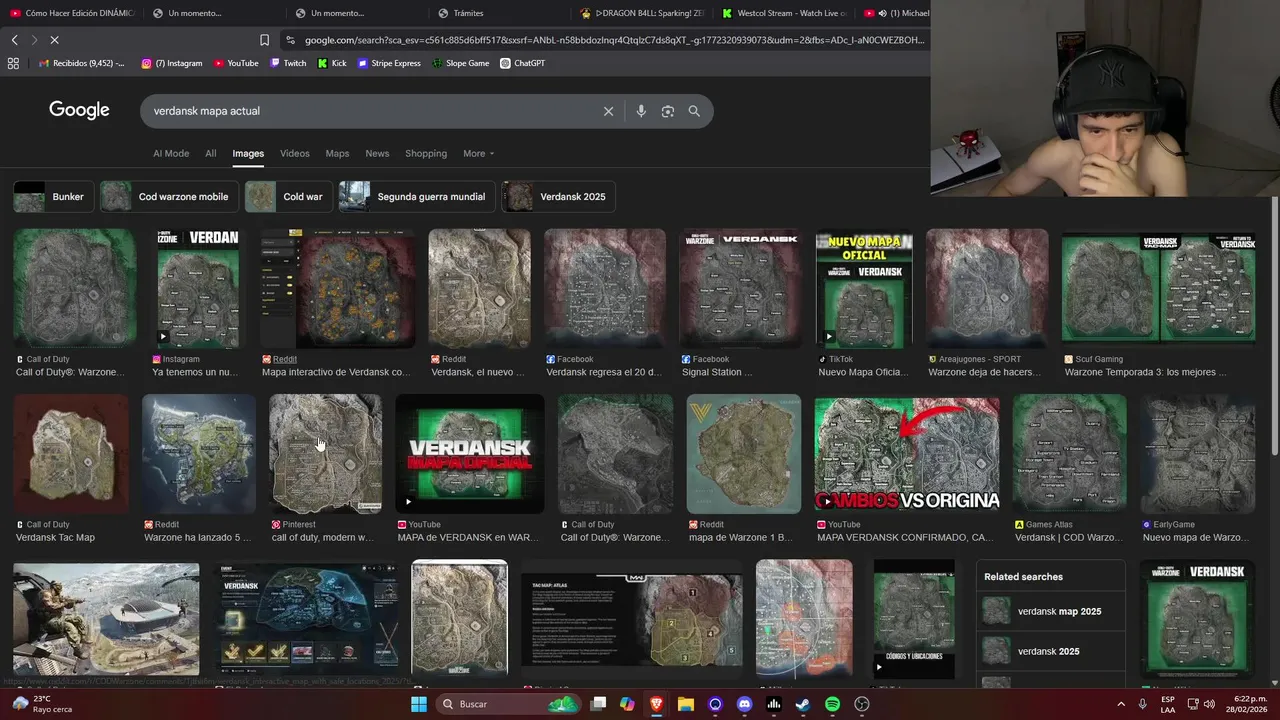This screenshot has height=720, width=1280.
Task: Open Task View in taskbar
Action: (598, 704)
